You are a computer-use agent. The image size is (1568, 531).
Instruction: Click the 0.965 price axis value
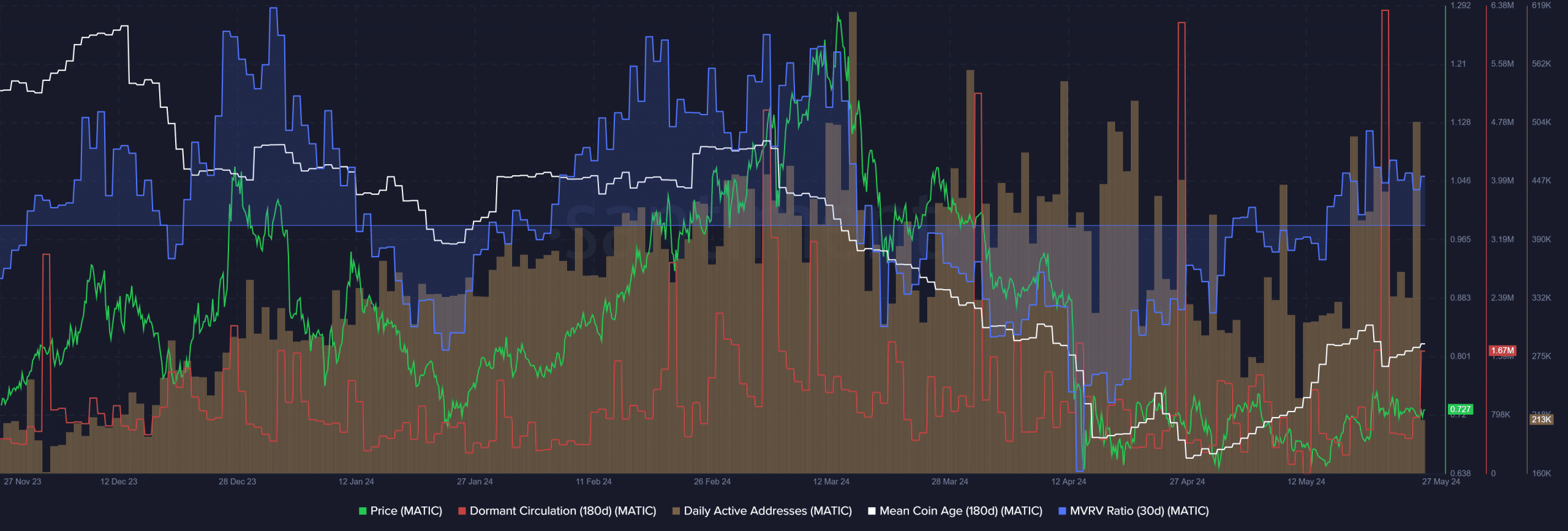(1460, 239)
